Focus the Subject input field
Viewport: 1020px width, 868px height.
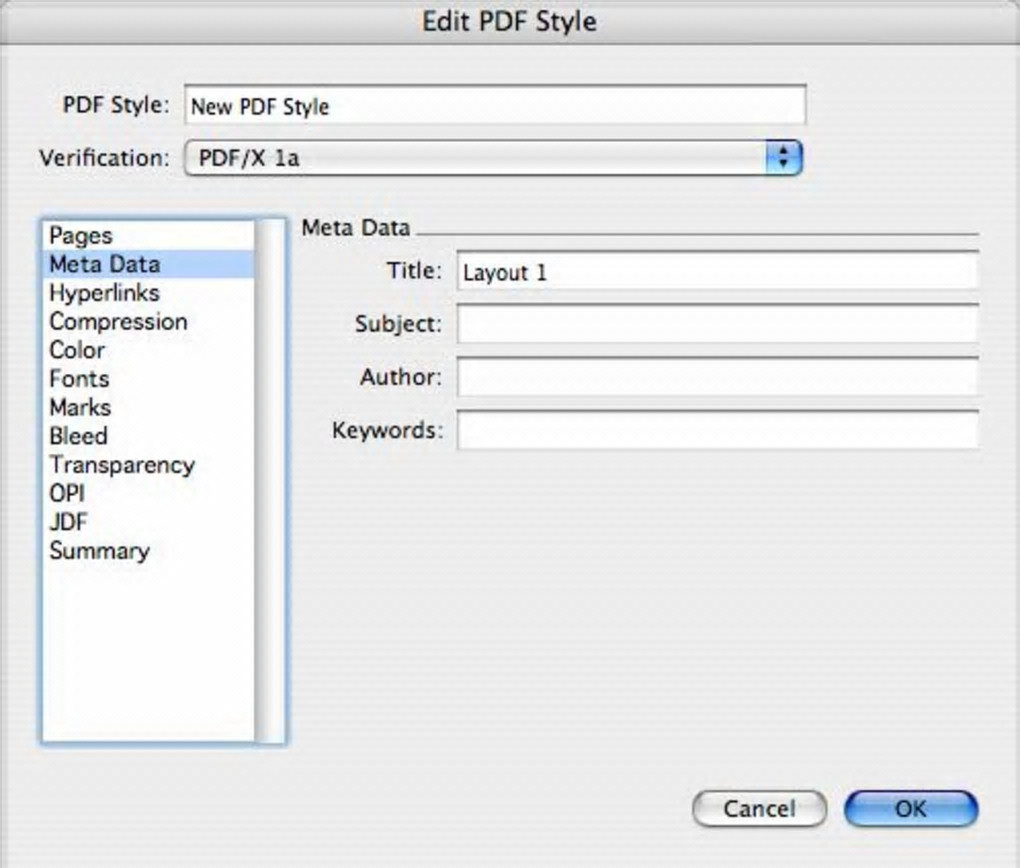[716, 324]
